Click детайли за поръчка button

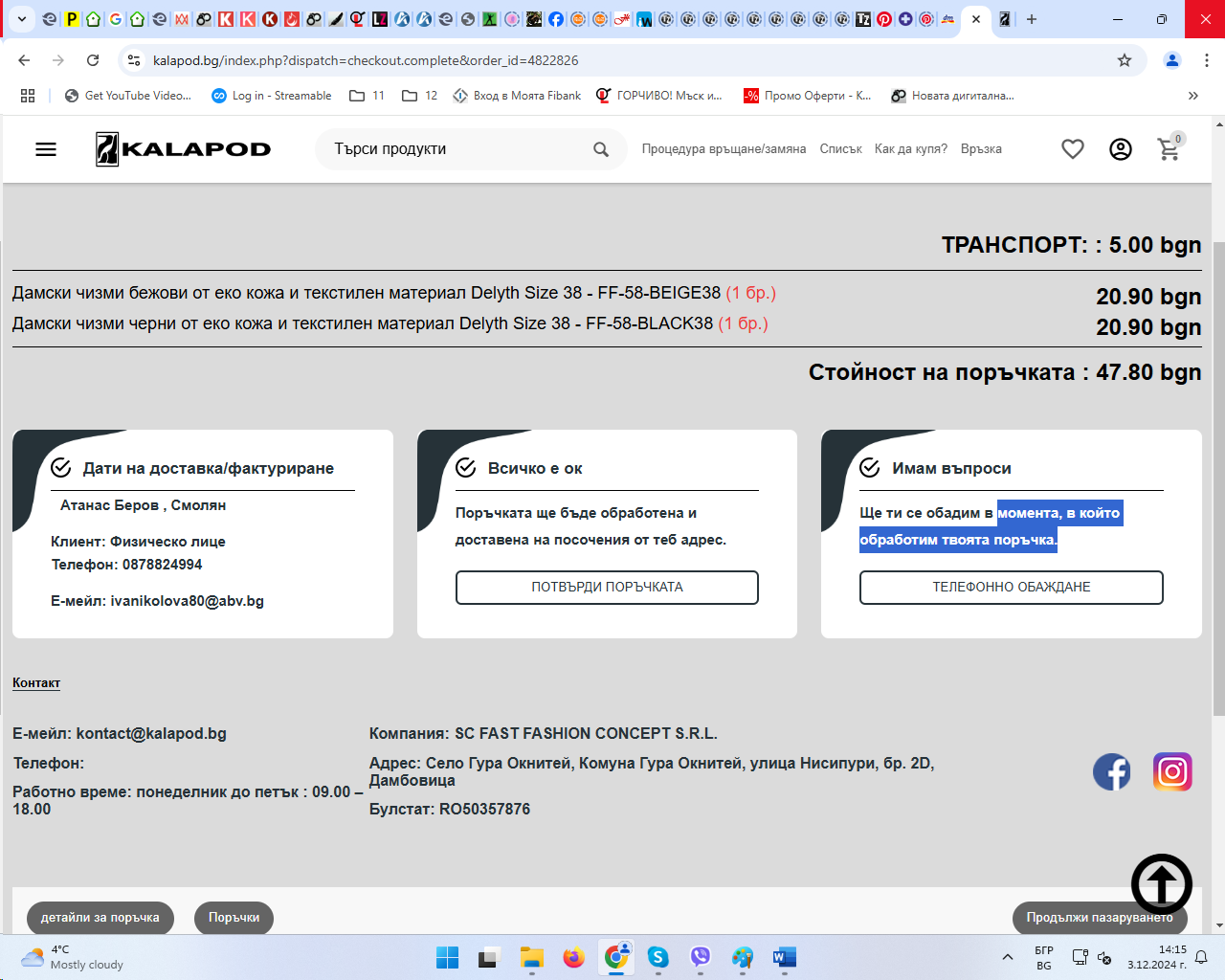tap(100, 918)
